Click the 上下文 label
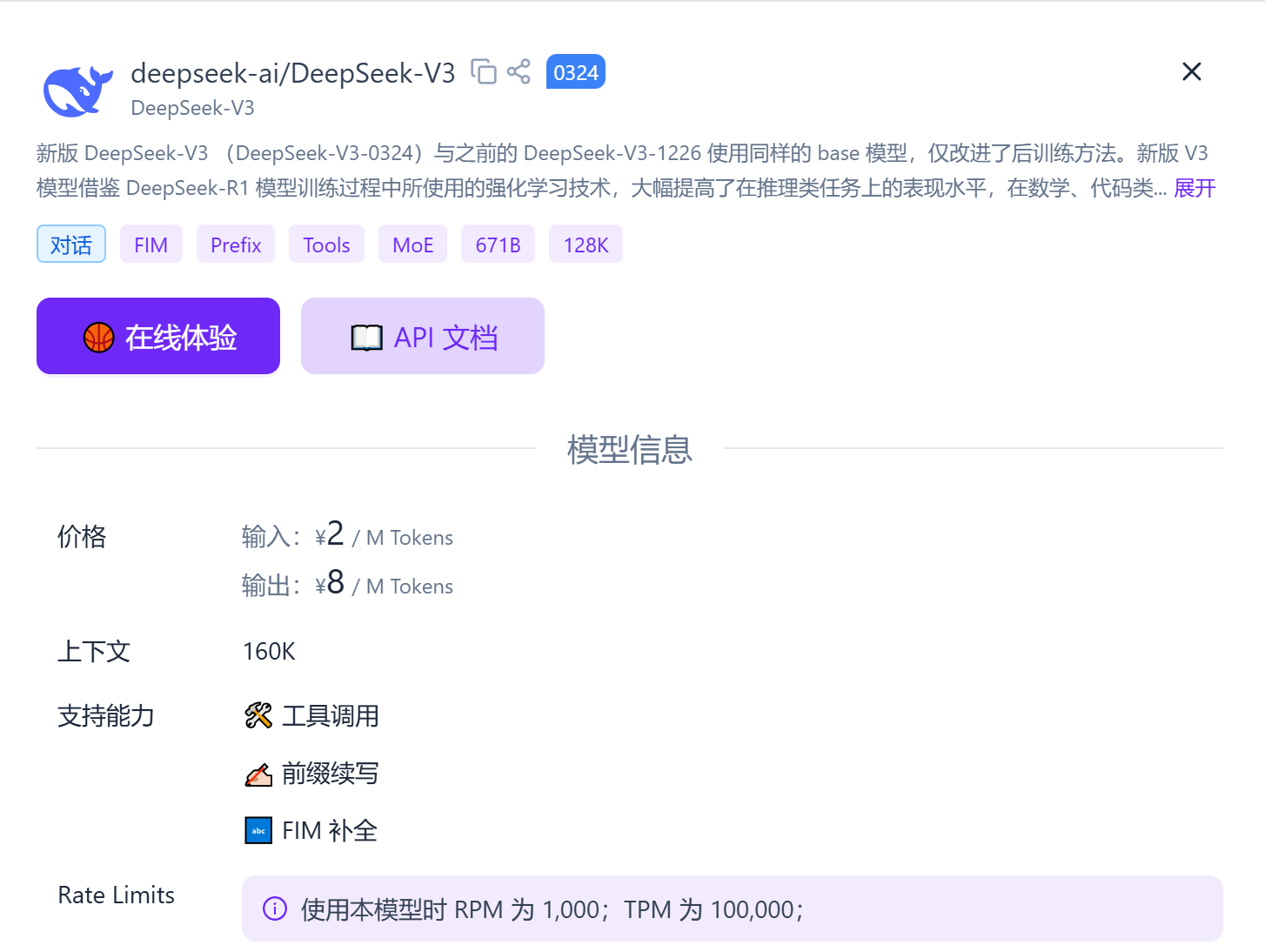 pyautogui.click(x=94, y=651)
